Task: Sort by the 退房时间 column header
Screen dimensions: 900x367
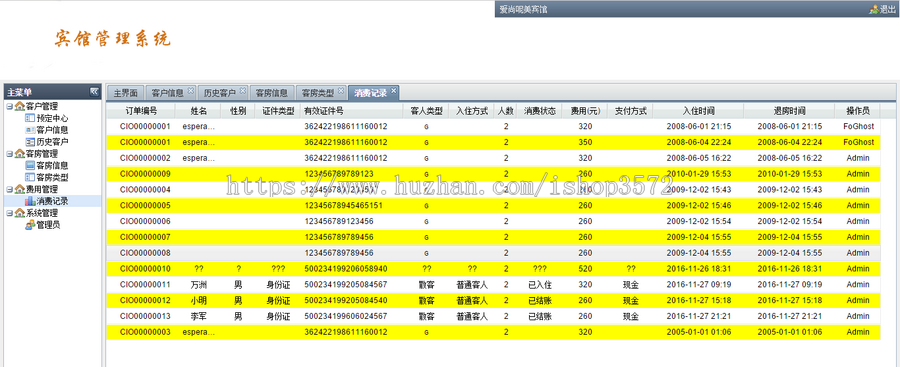Action: point(790,110)
